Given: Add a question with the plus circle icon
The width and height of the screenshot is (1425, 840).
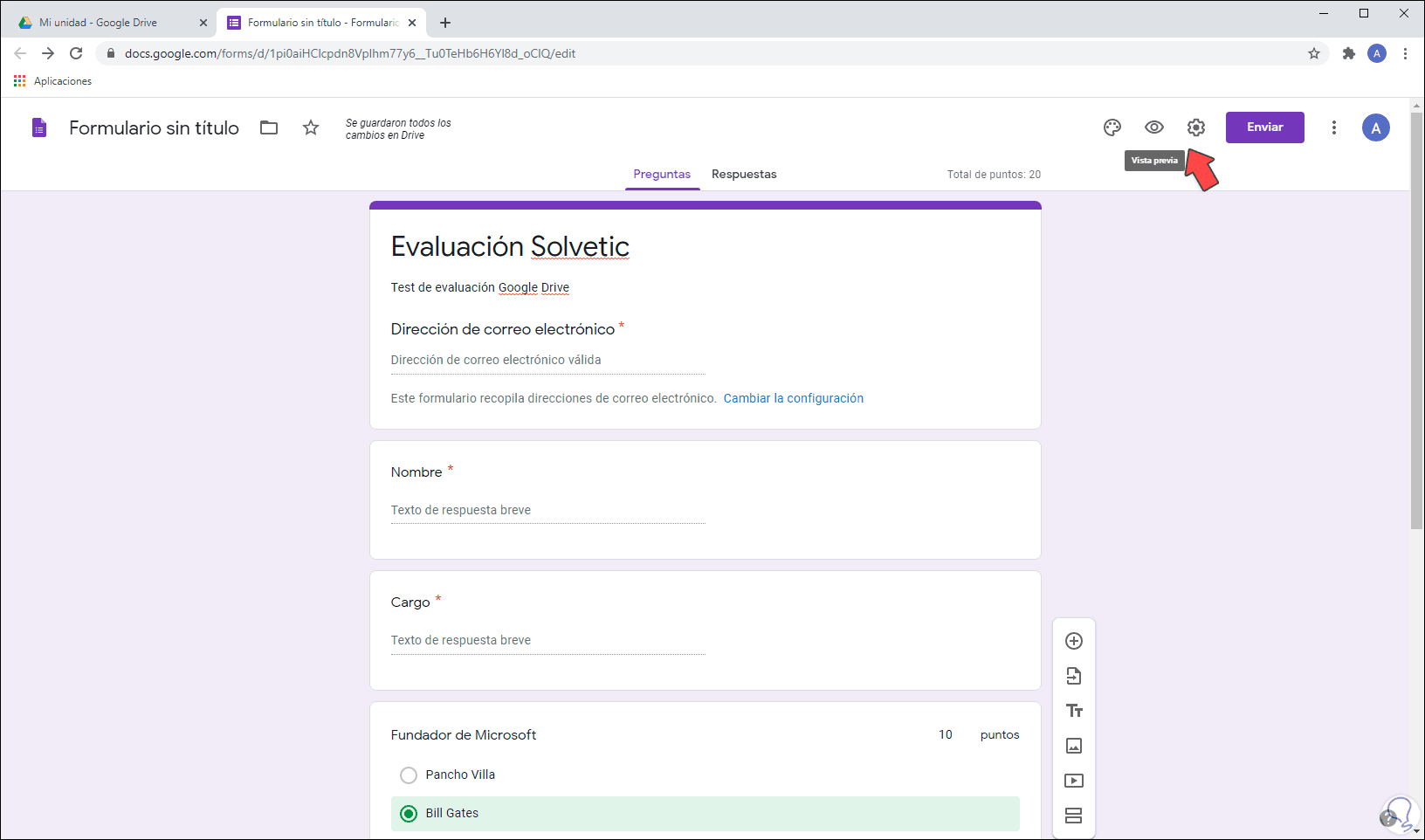Looking at the screenshot, I should [x=1074, y=641].
